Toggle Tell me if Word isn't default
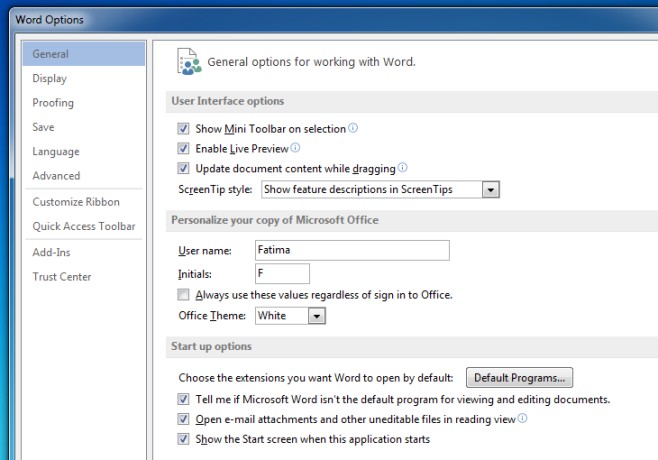This screenshot has height=460, width=658. pyautogui.click(x=183, y=399)
